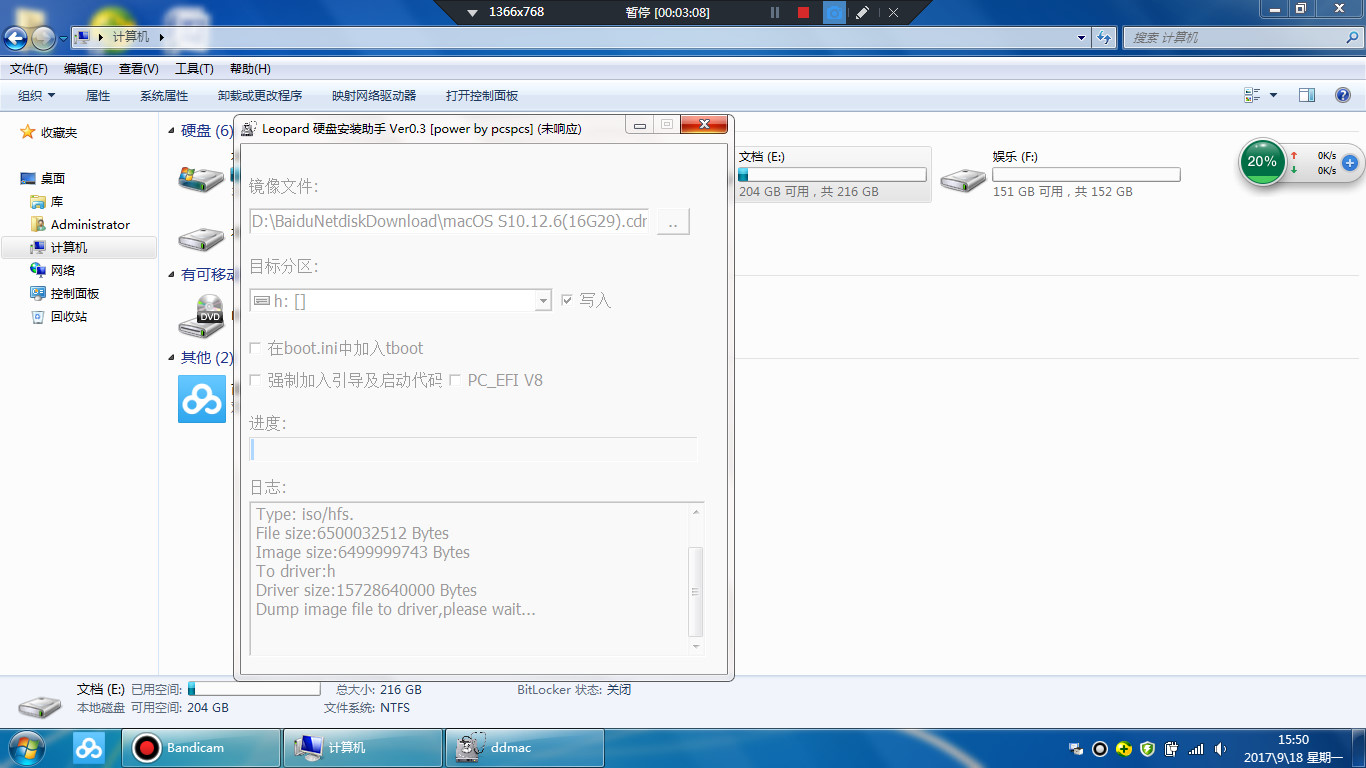
Task: Click the log scrollbar up arrow
Action: tap(696, 511)
